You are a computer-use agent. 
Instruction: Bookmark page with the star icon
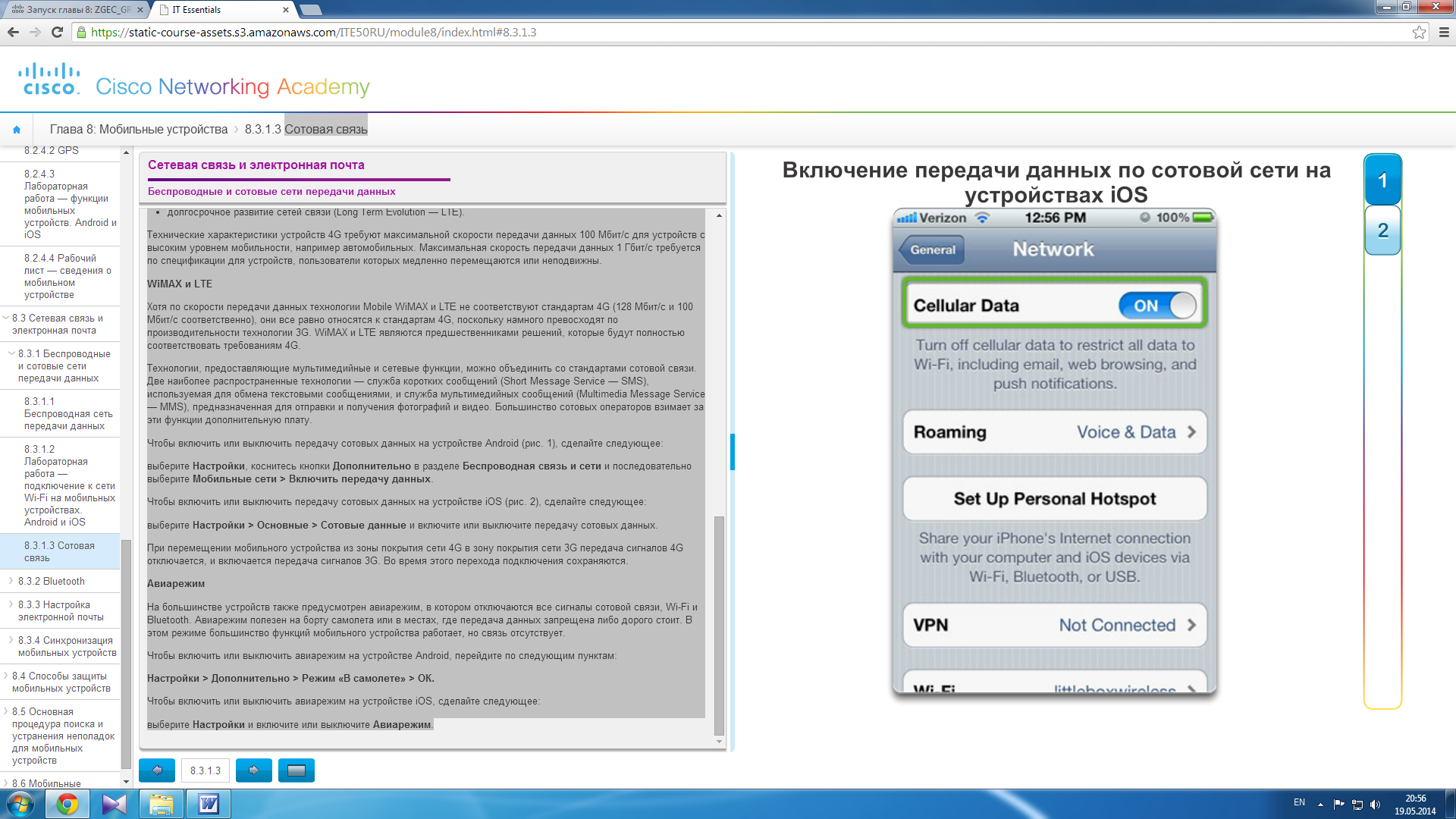(x=1419, y=32)
